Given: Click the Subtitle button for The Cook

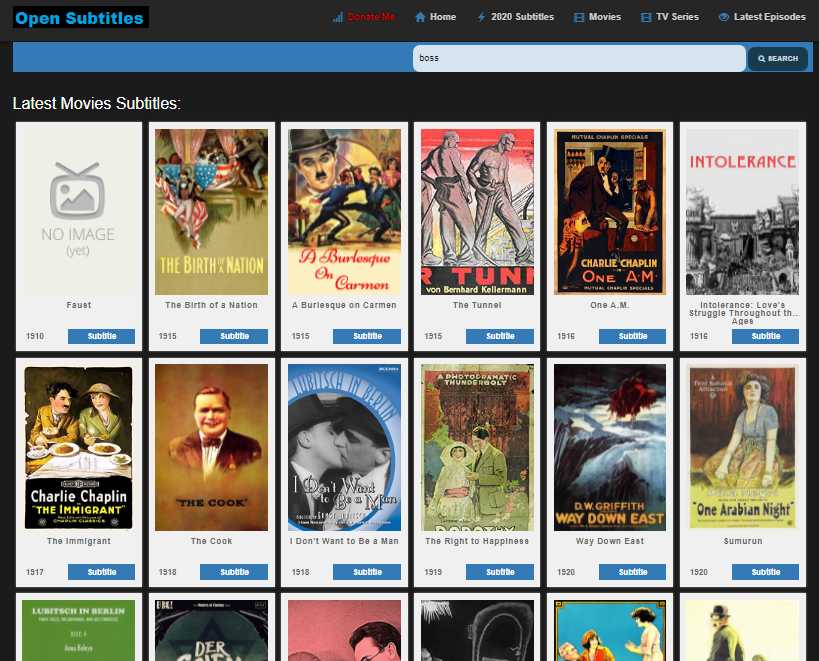Looking at the screenshot, I should [x=234, y=572].
